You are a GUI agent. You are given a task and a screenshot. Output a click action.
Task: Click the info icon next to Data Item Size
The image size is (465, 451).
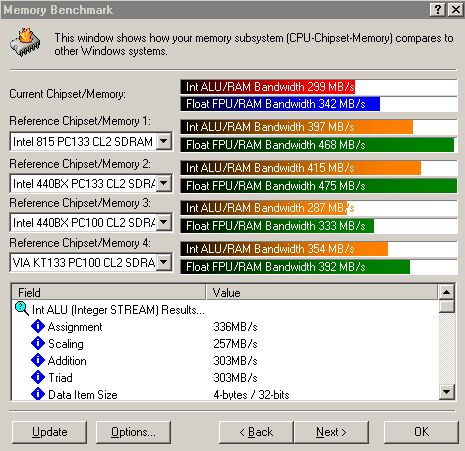(38, 394)
